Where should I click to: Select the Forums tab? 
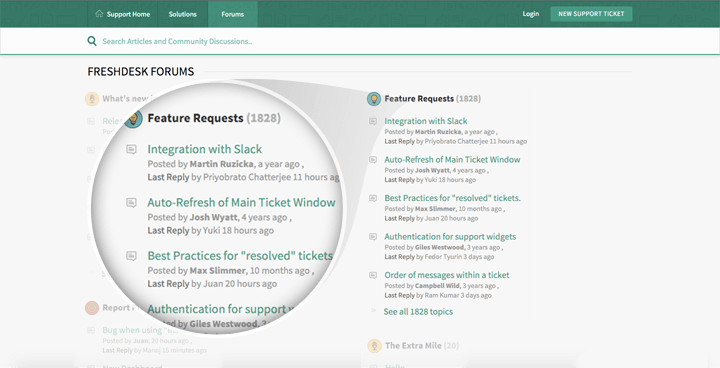[232, 14]
